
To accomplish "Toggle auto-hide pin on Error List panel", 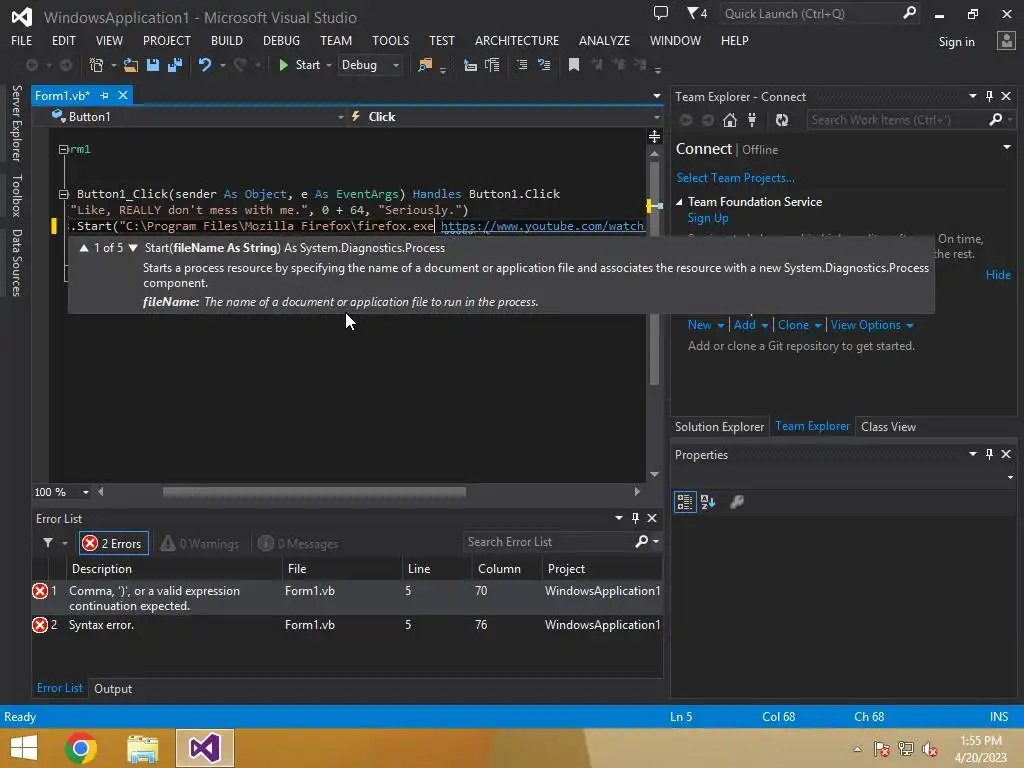I will (635, 518).
